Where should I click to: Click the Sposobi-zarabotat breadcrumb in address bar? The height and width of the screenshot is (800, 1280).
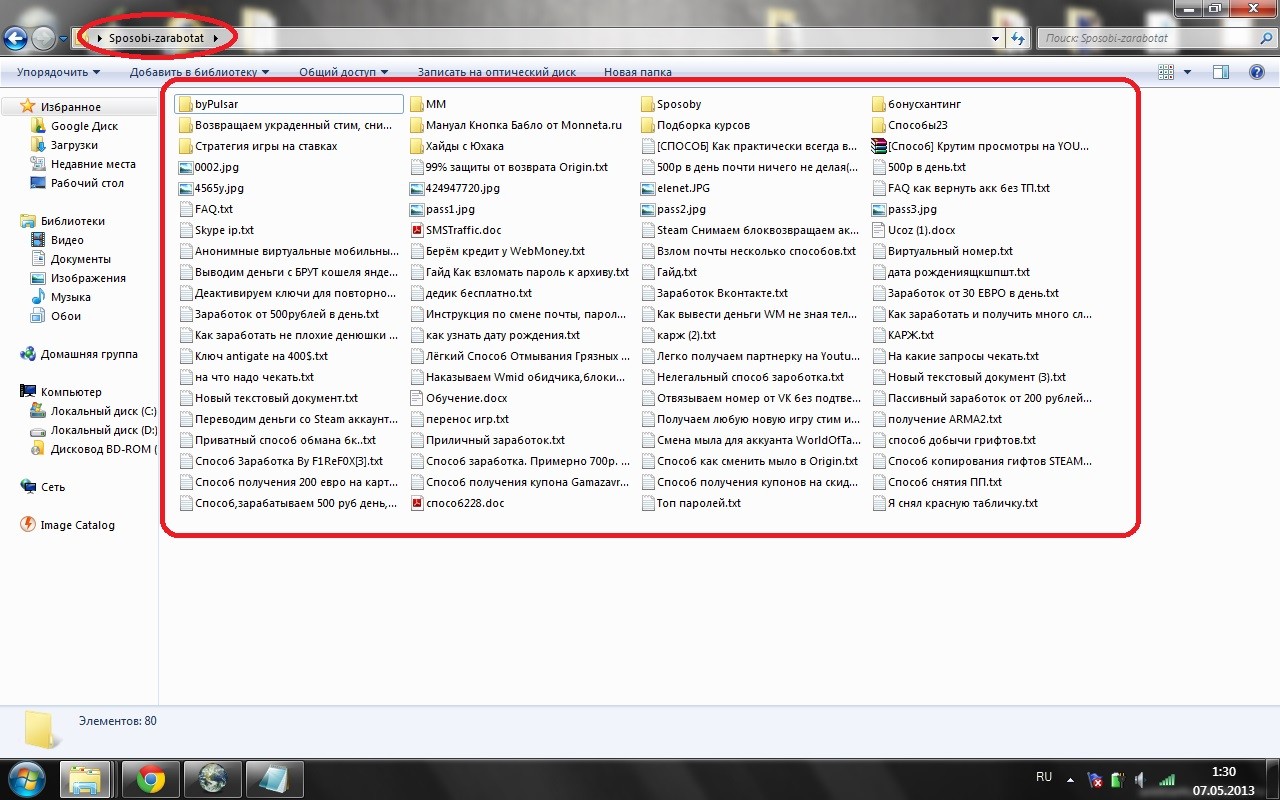click(158, 39)
